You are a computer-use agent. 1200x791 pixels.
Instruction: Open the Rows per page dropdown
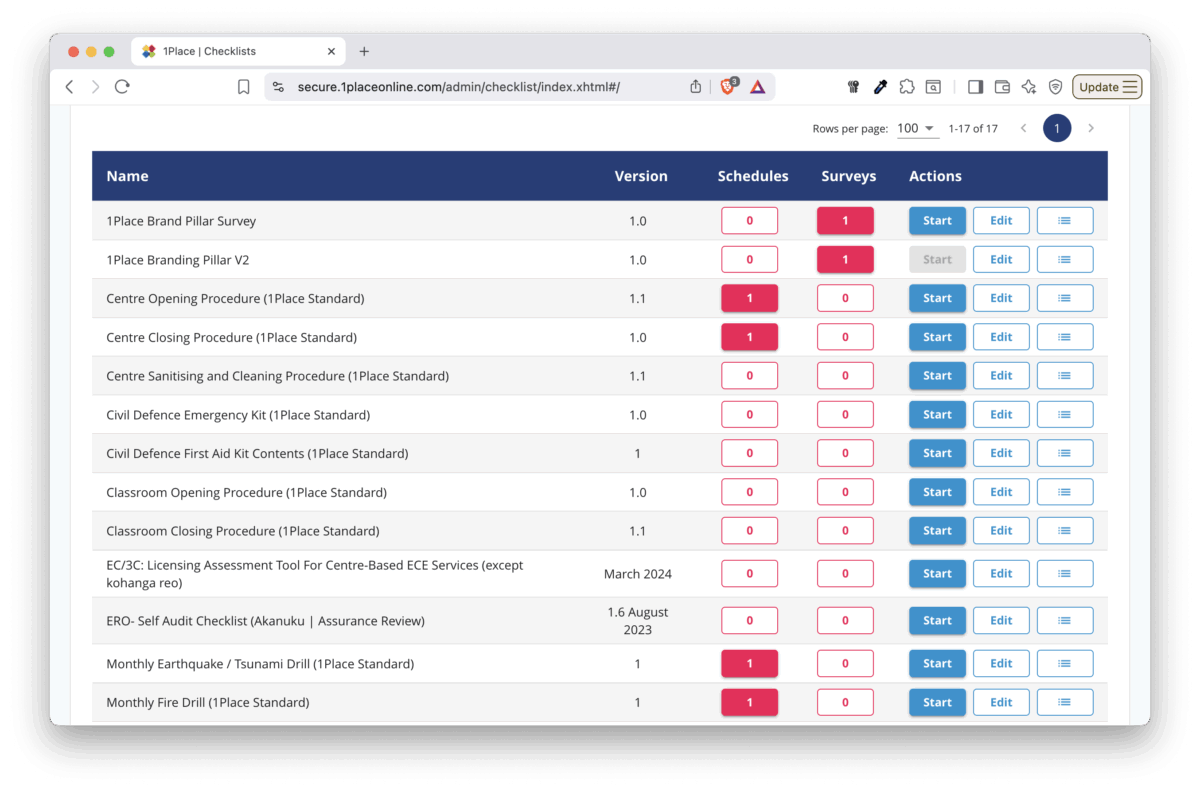(916, 128)
